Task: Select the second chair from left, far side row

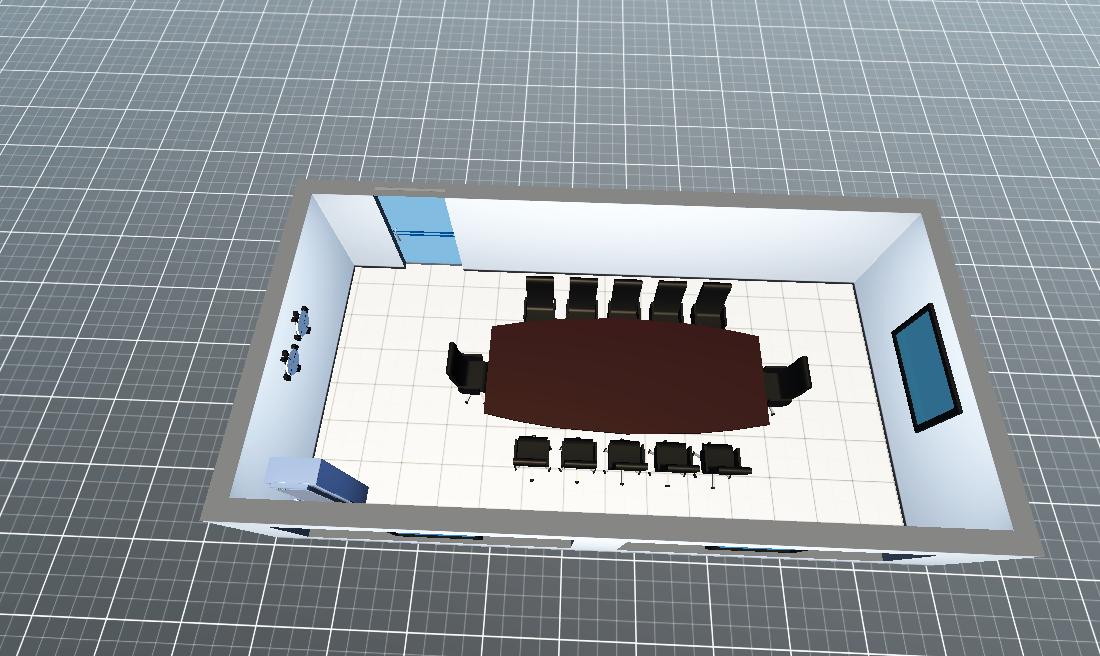Action: 582,297
